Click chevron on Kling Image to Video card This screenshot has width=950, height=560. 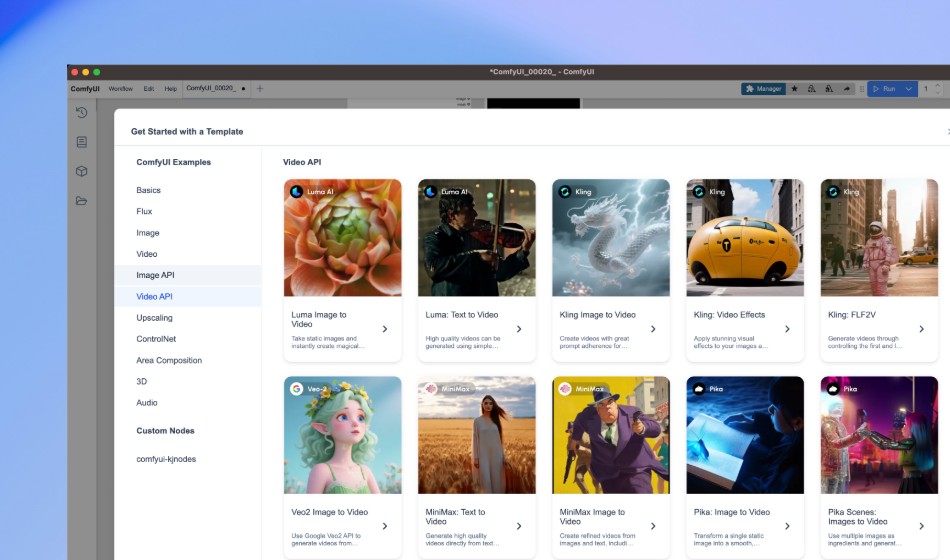tap(653, 329)
